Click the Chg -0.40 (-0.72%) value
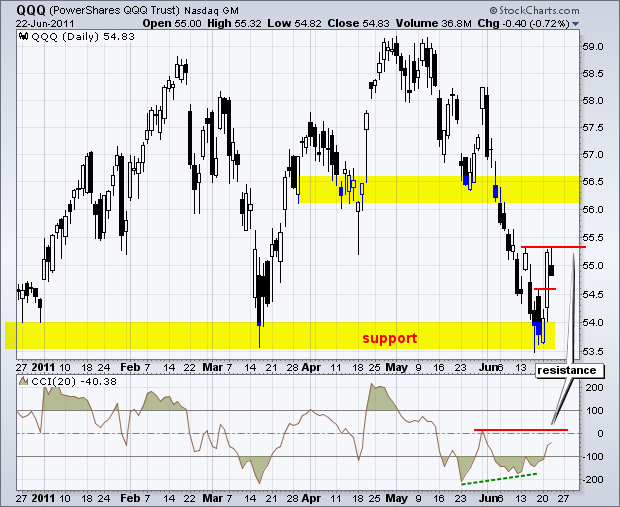Image resolution: width=620 pixels, height=507 pixels. pos(524,23)
